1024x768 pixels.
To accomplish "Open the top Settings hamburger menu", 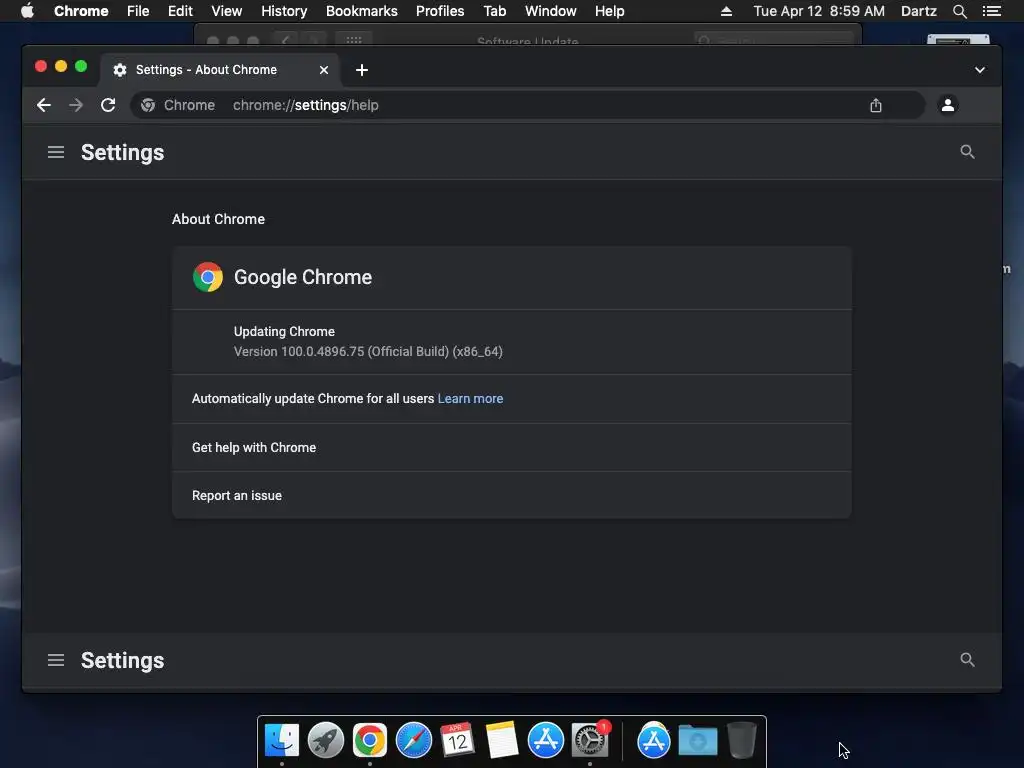I will [x=56, y=152].
